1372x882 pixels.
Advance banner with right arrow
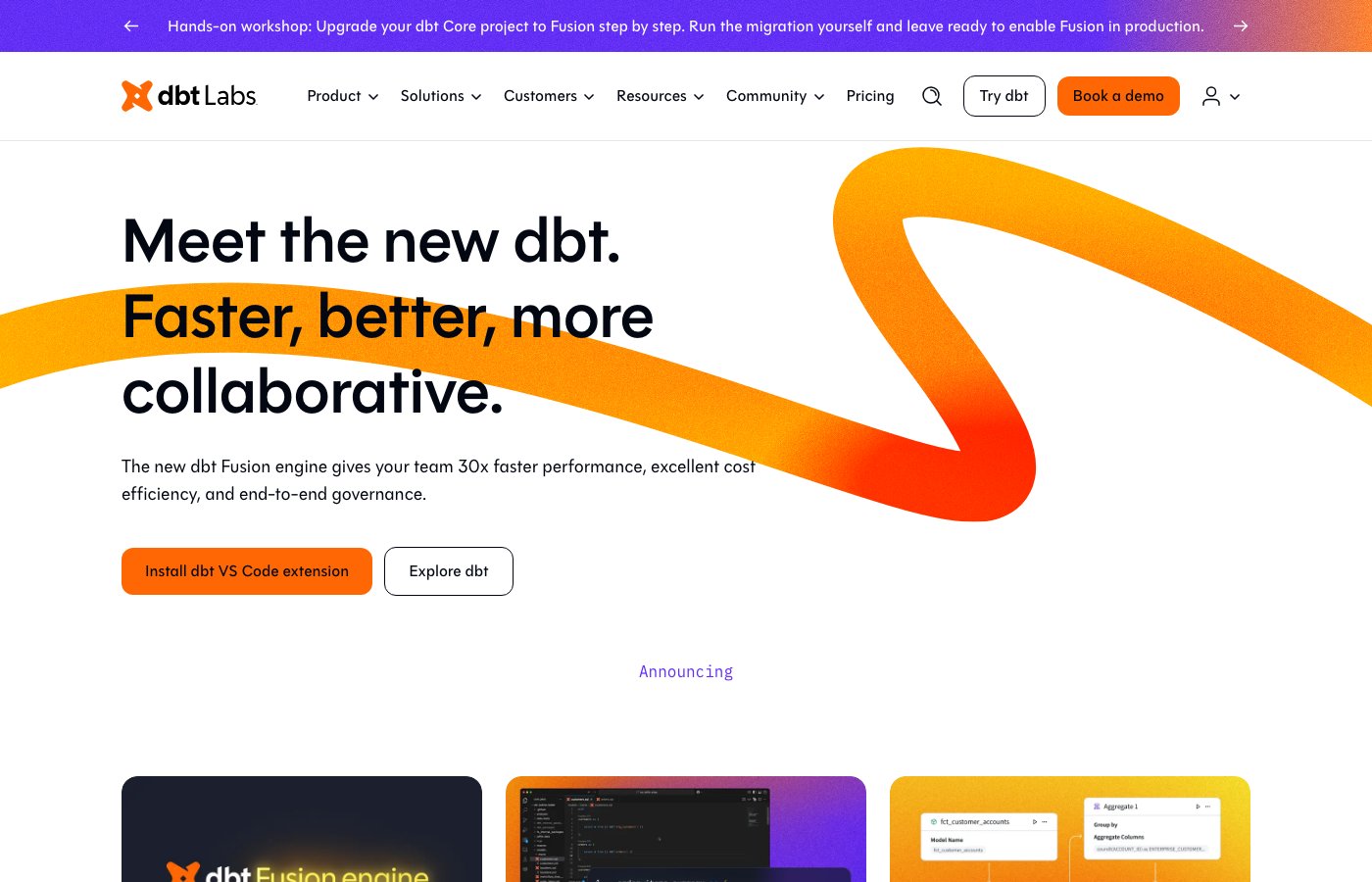(x=1241, y=26)
